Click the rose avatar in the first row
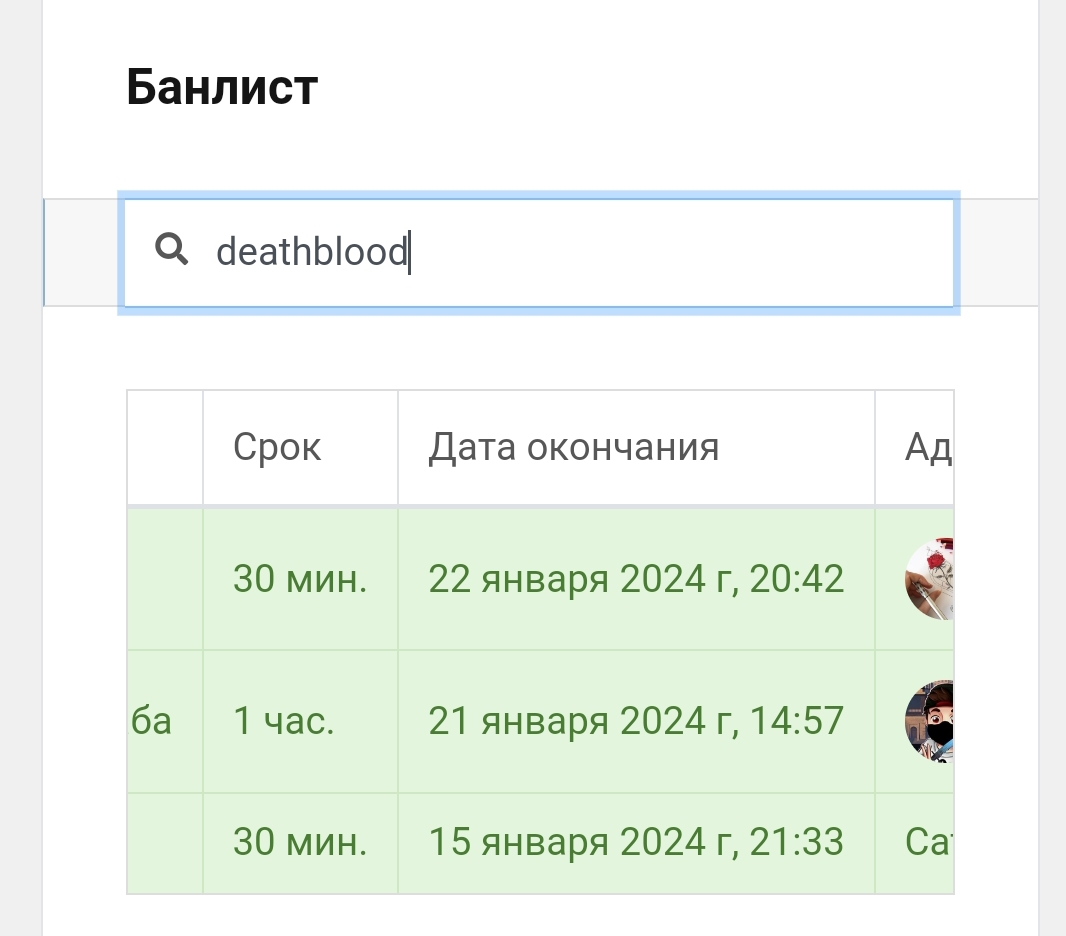1066x936 pixels. (929, 579)
